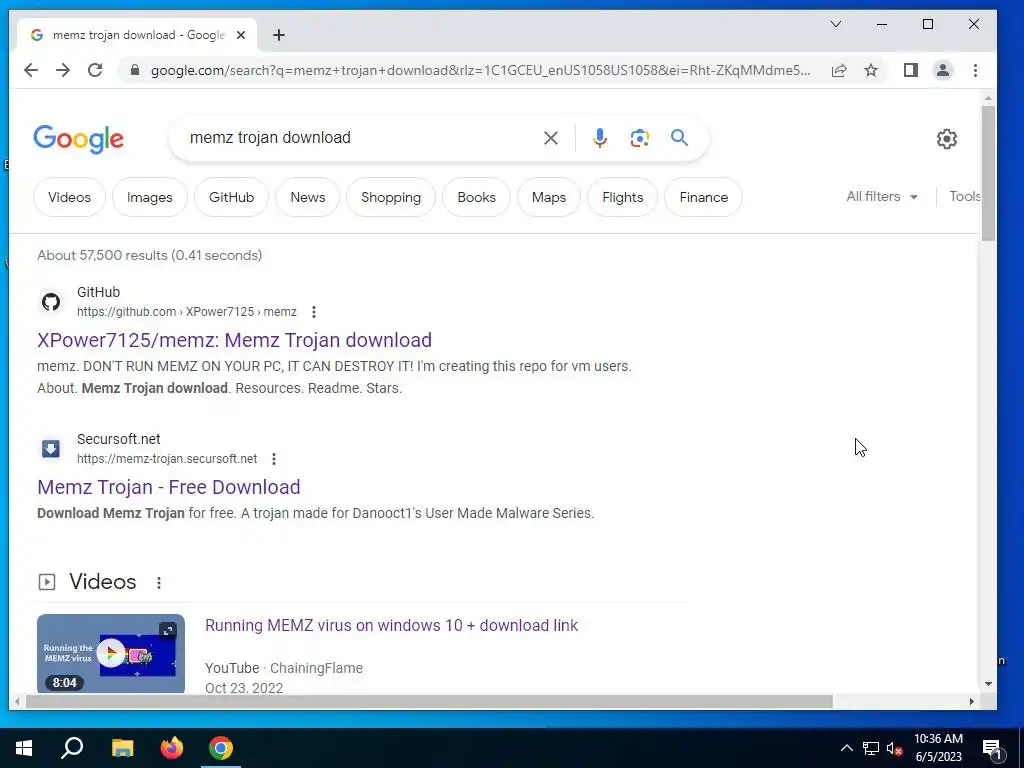Viewport: 1024px width, 768px height.
Task: Clear the search query text
Action: tap(551, 138)
